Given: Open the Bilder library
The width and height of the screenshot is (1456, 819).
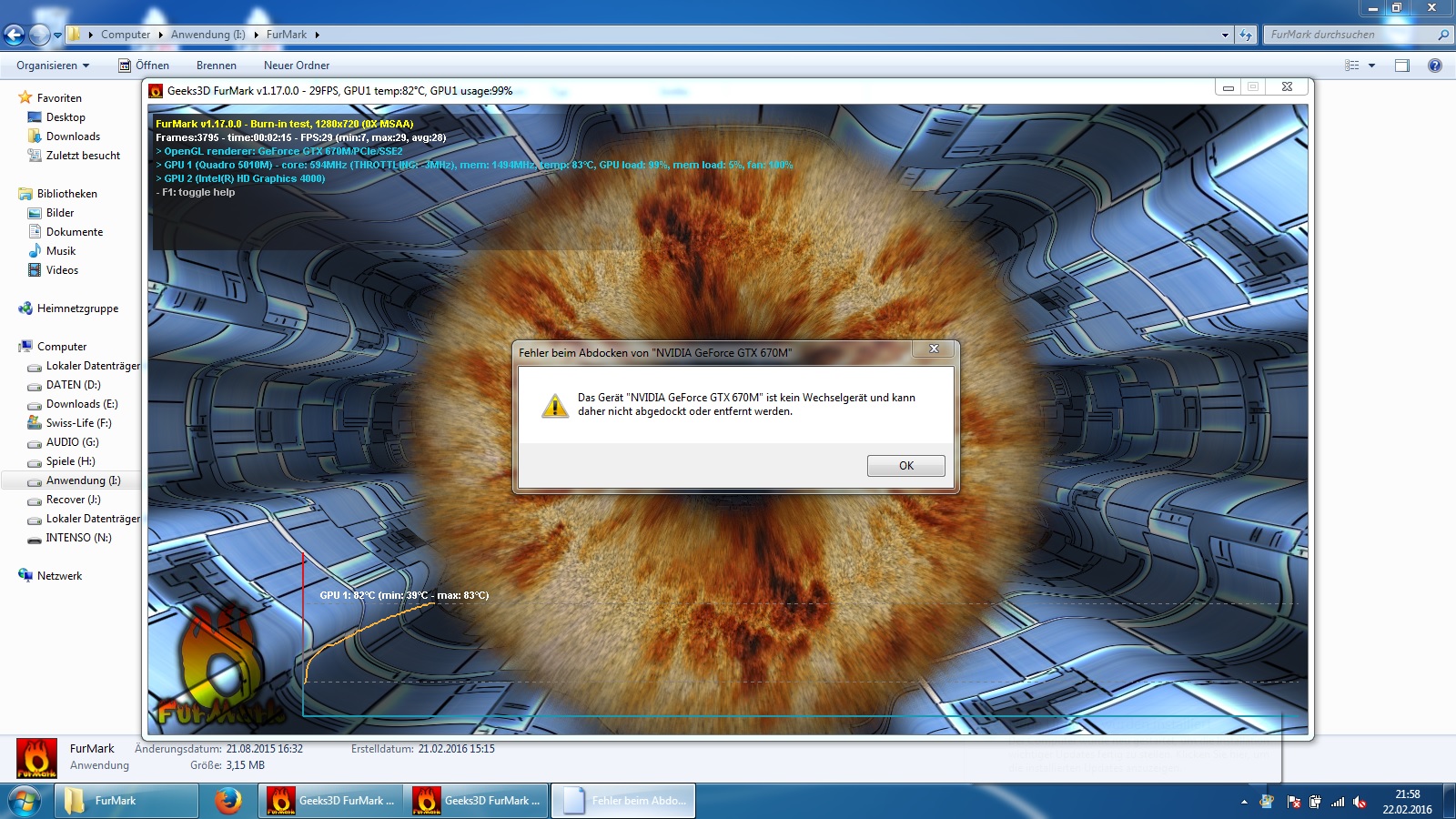Looking at the screenshot, I should tap(60, 213).
